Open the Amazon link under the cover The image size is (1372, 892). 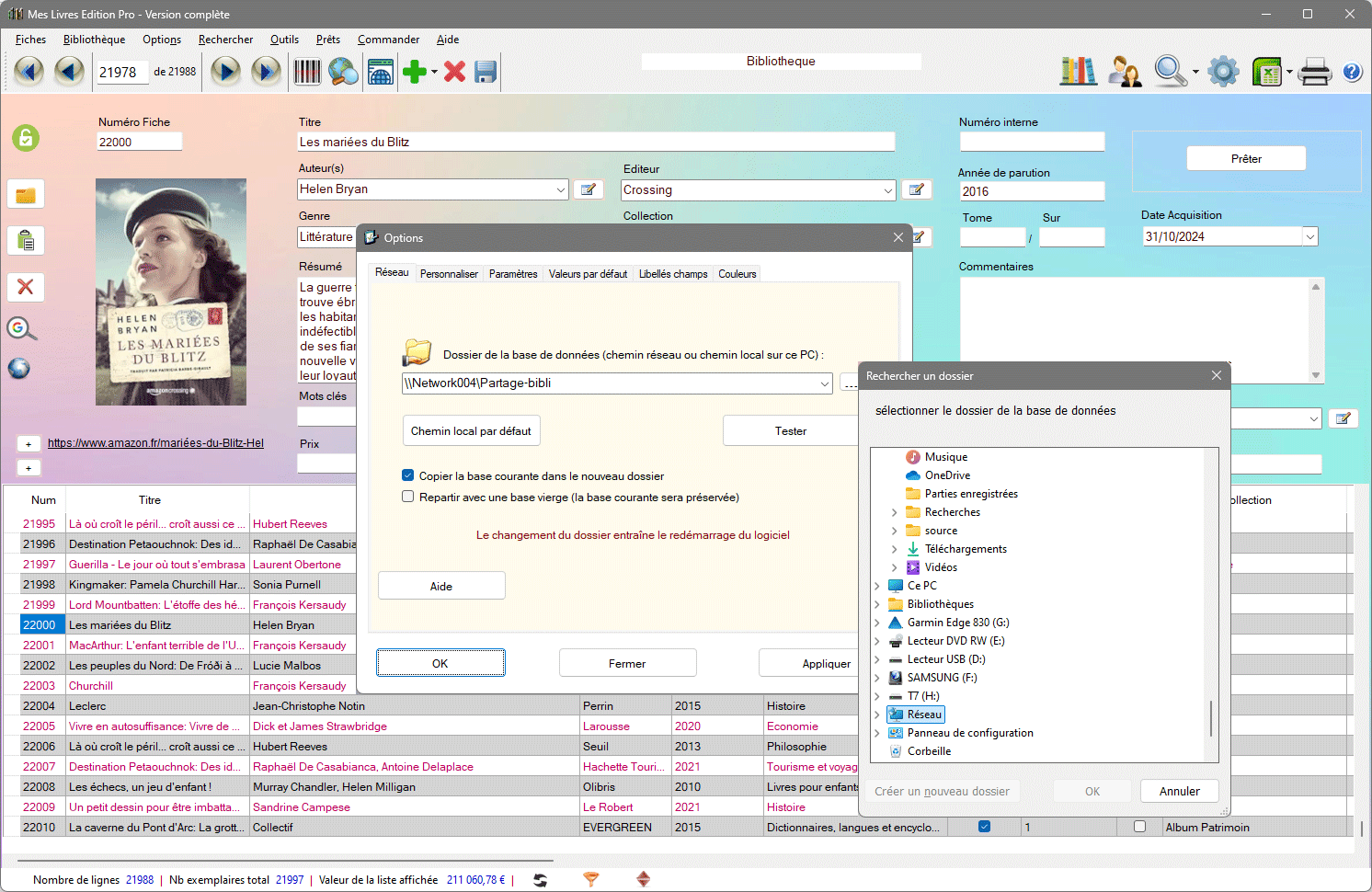point(155,443)
